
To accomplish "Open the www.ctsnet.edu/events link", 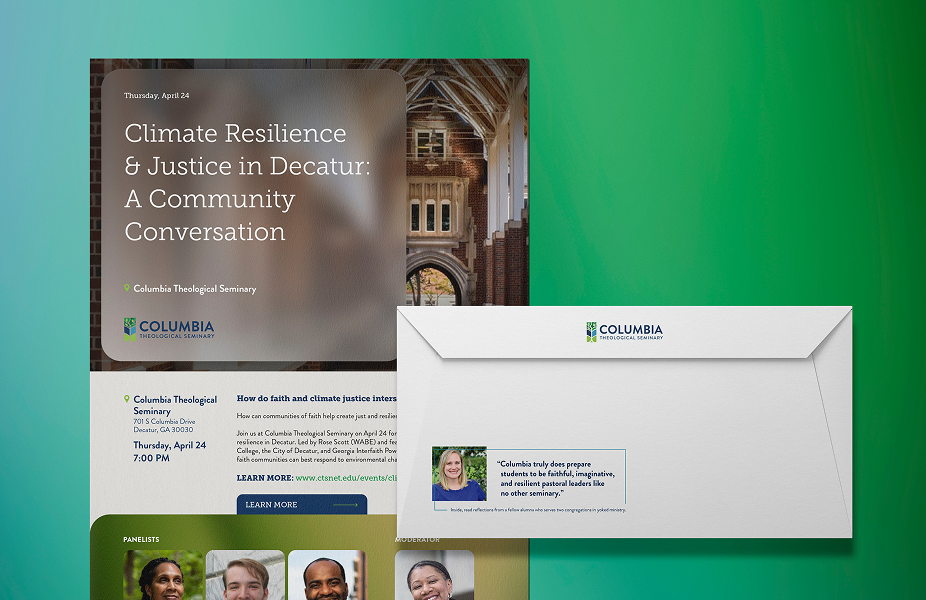I will coord(346,478).
